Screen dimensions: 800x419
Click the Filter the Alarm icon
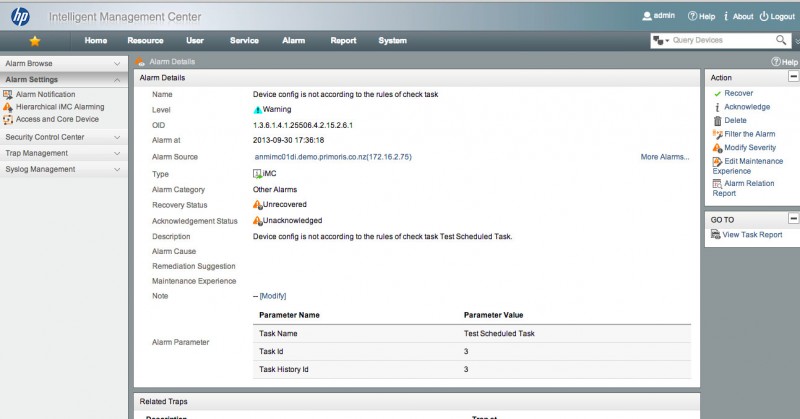click(x=717, y=134)
